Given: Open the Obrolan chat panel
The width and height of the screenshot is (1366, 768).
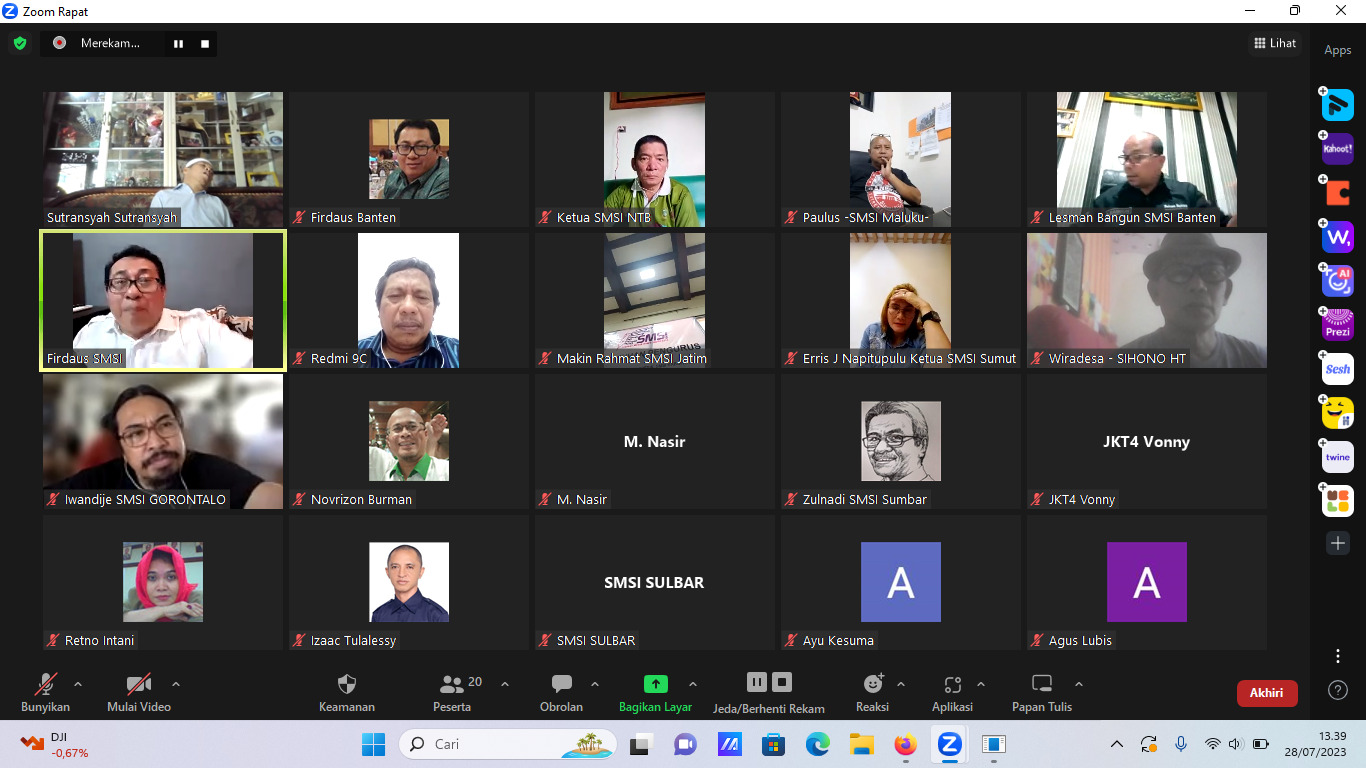Looking at the screenshot, I should point(561,685).
